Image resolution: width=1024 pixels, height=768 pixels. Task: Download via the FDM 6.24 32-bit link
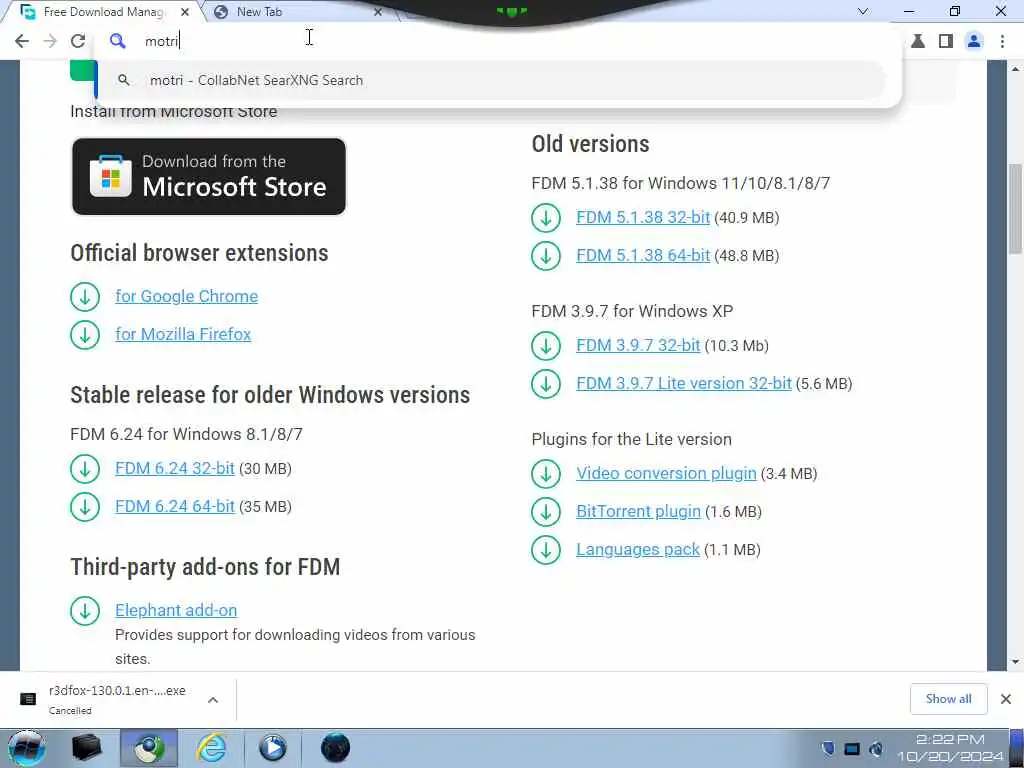(x=175, y=468)
